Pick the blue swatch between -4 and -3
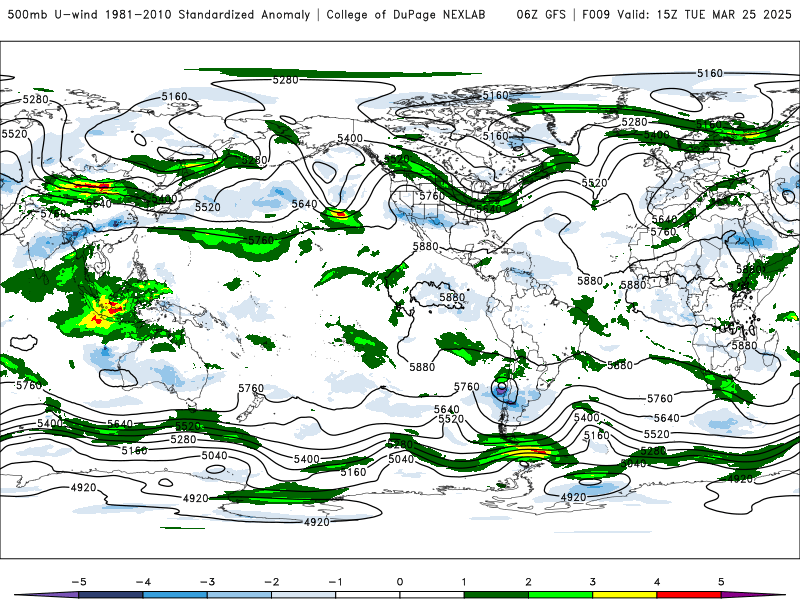Viewport: 800px width, 600px height. pyautogui.click(x=175, y=595)
